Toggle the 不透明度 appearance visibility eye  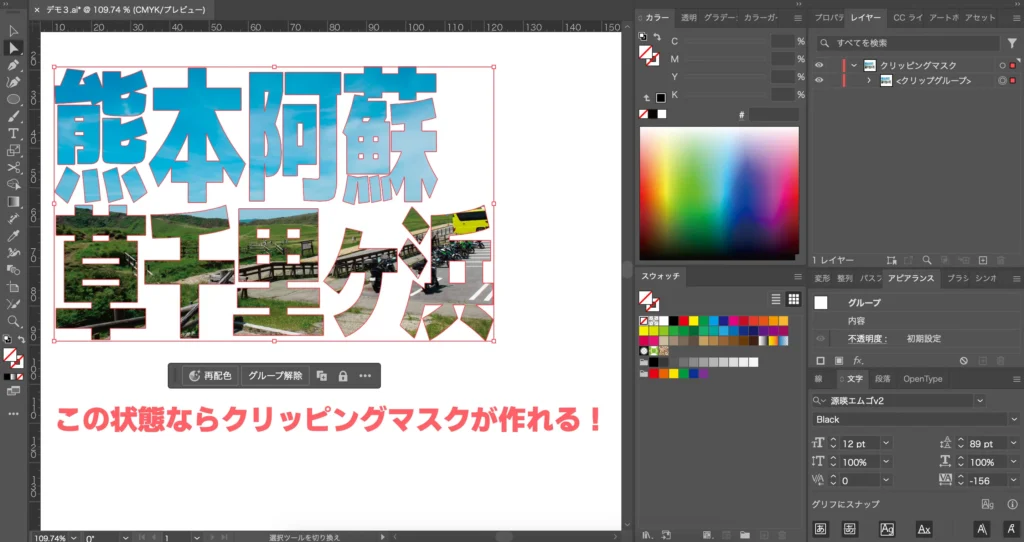tap(820, 339)
